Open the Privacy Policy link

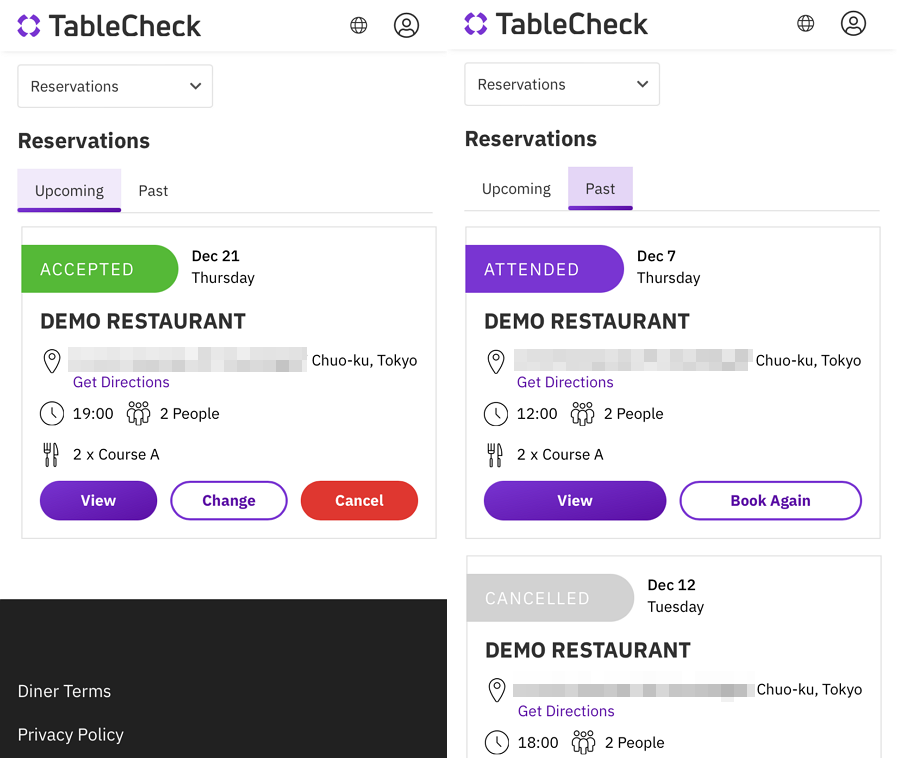70,734
